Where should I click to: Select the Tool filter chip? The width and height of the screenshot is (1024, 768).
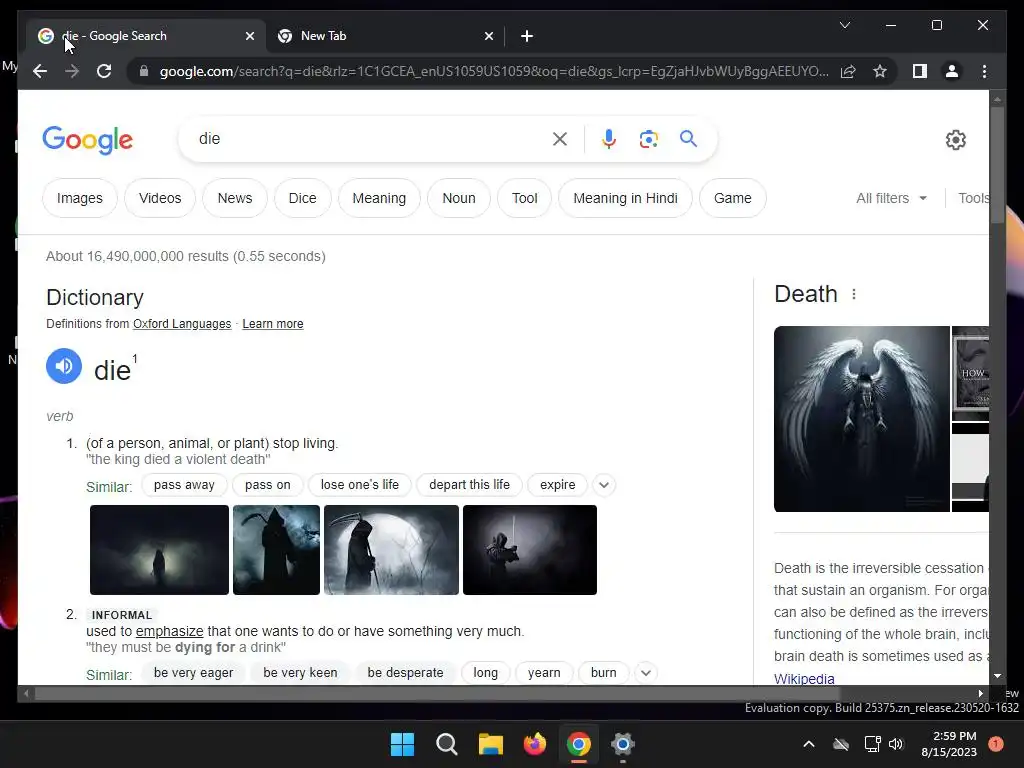pos(524,198)
